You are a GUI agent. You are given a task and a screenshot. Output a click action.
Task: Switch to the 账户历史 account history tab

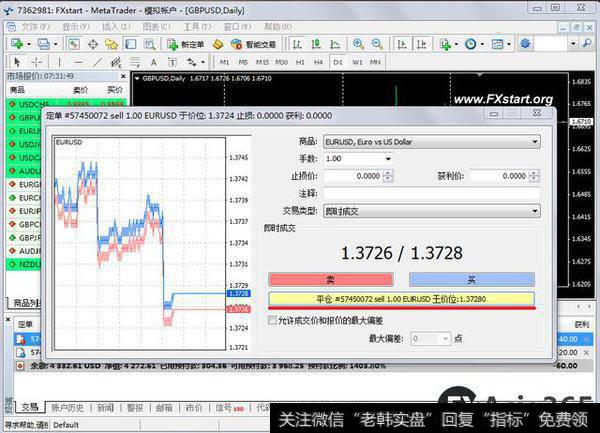(x=67, y=408)
